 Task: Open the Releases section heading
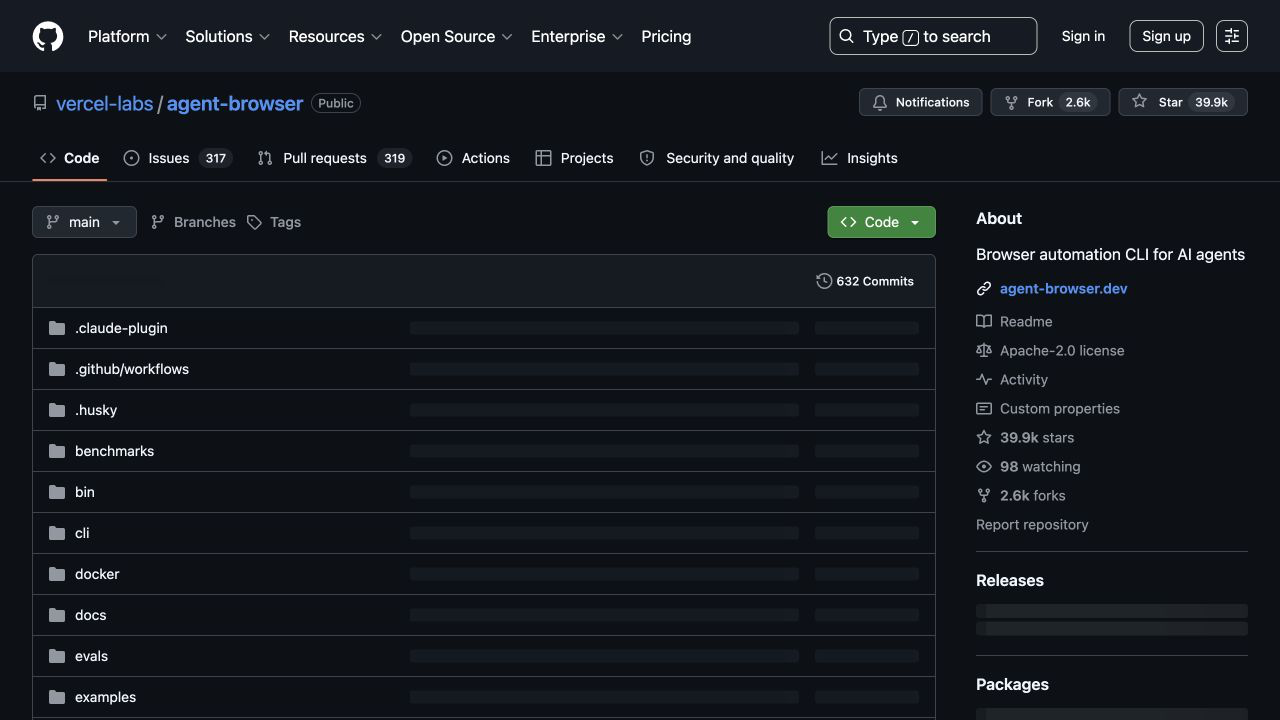tap(1010, 580)
